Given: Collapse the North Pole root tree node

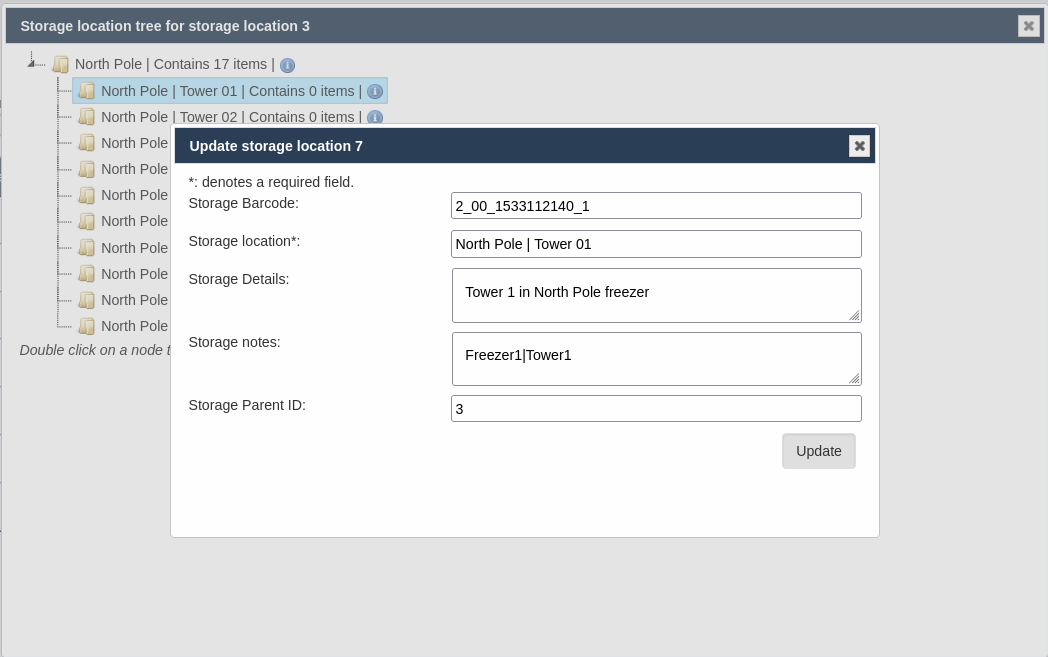Looking at the screenshot, I should [31, 64].
